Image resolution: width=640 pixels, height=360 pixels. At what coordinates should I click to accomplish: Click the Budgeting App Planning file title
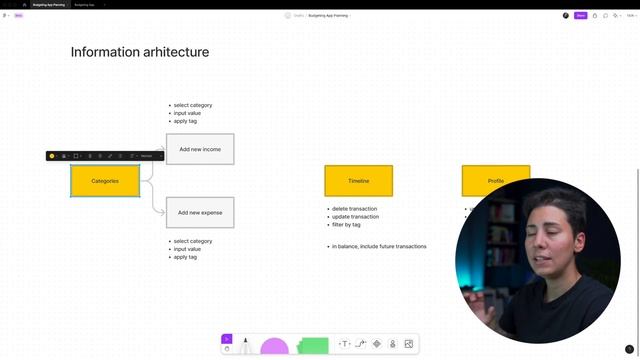[328, 16]
